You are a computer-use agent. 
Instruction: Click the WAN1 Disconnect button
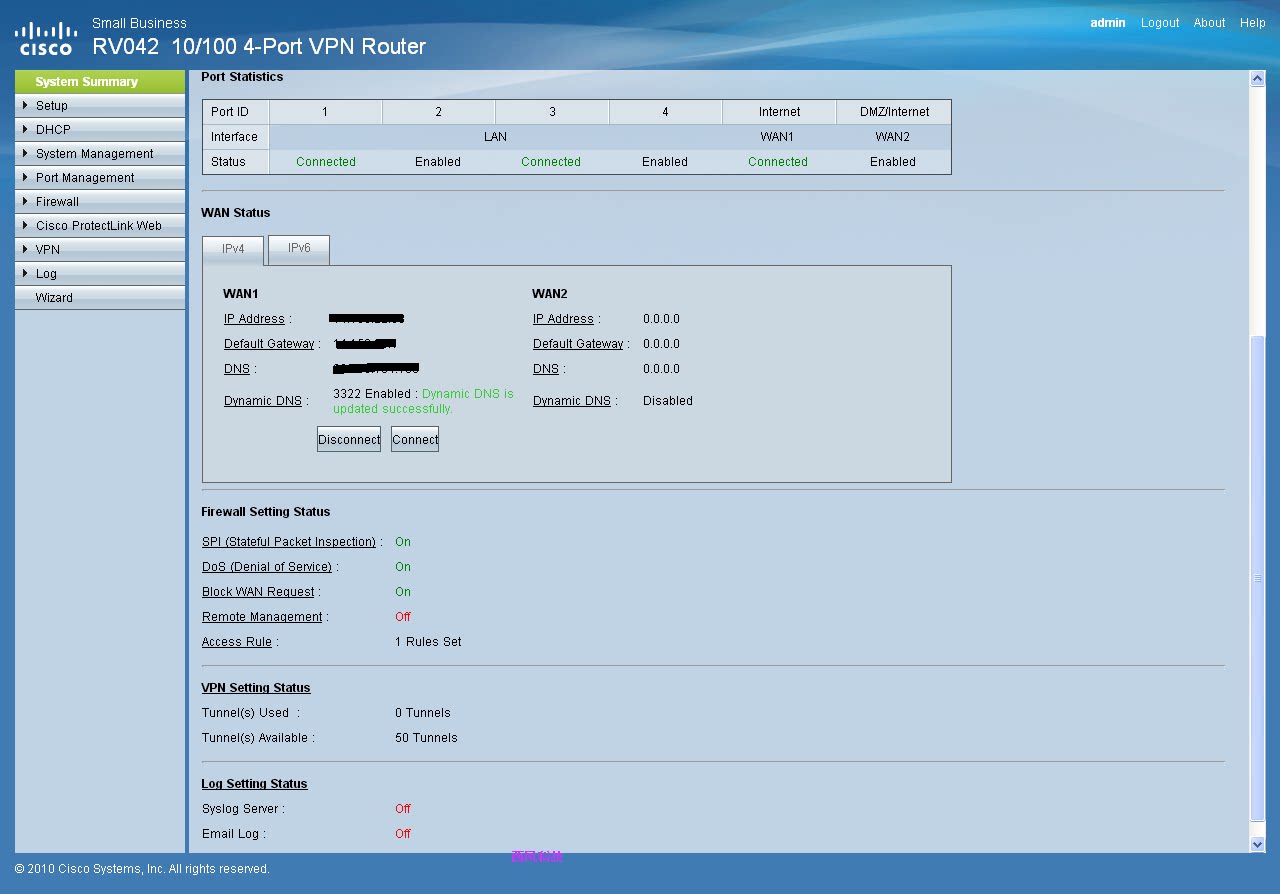(x=349, y=440)
